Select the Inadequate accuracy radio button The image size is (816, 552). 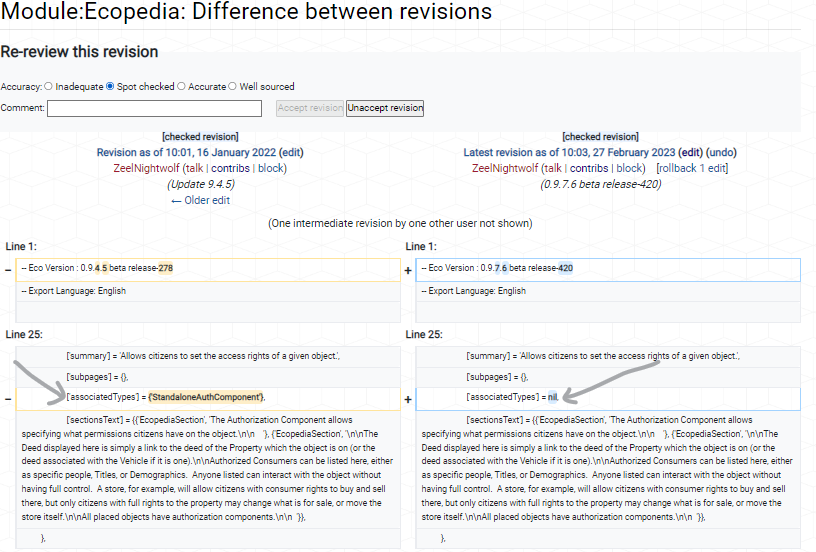click(48, 86)
